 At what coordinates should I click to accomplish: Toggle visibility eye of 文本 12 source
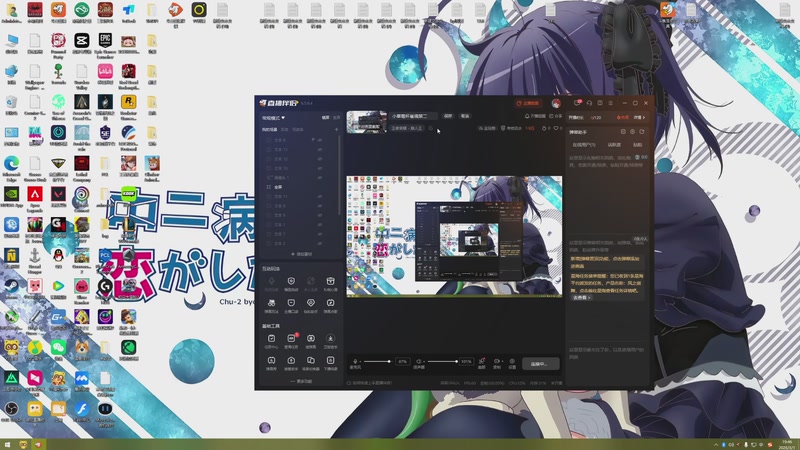[320, 159]
